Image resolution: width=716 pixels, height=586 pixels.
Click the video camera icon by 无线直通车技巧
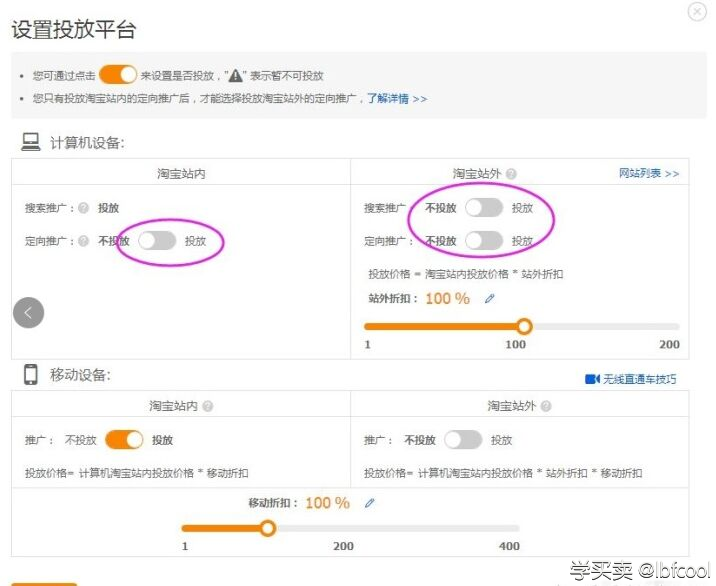tap(592, 379)
